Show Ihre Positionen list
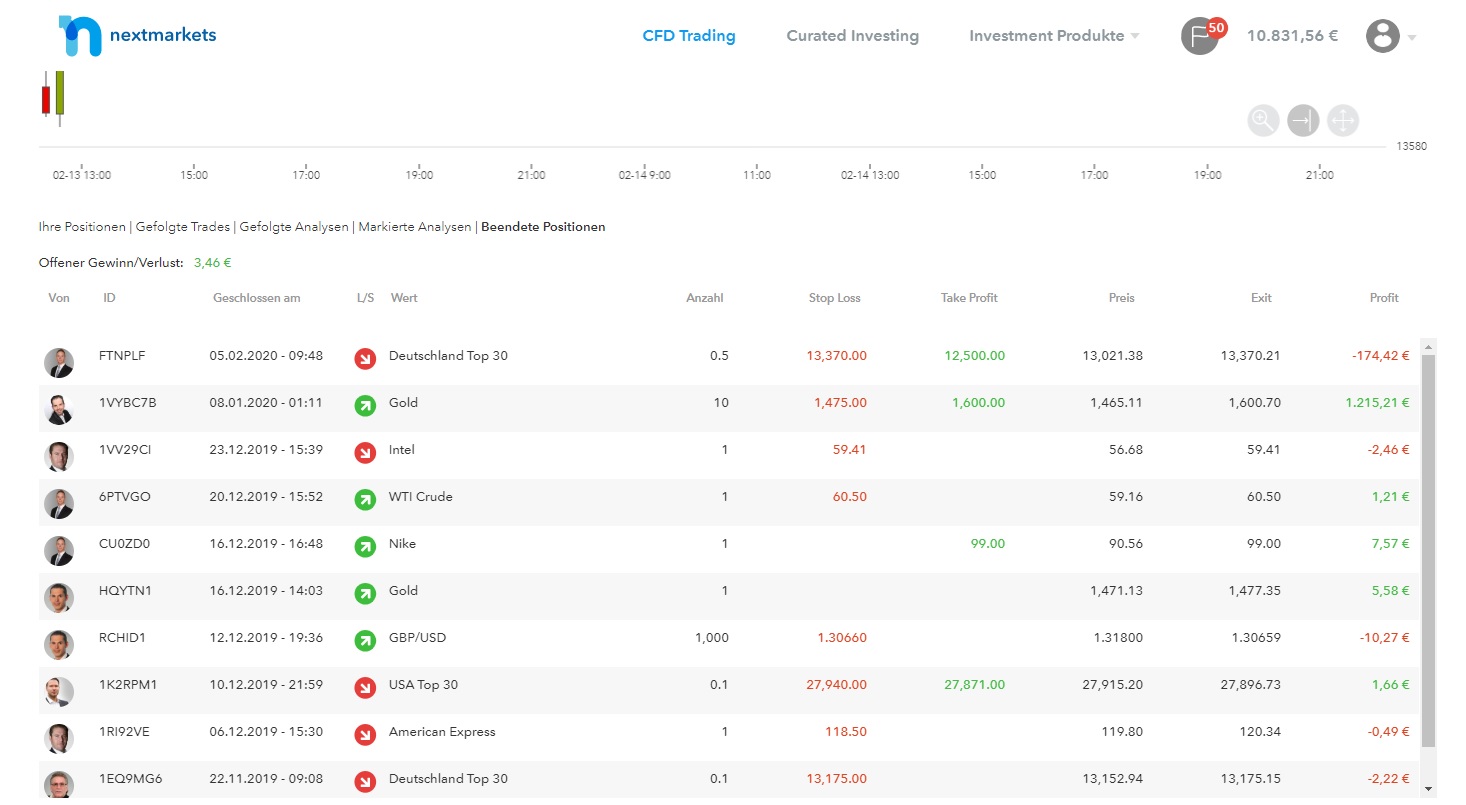Screen dimensions: 1466x805 point(82,227)
